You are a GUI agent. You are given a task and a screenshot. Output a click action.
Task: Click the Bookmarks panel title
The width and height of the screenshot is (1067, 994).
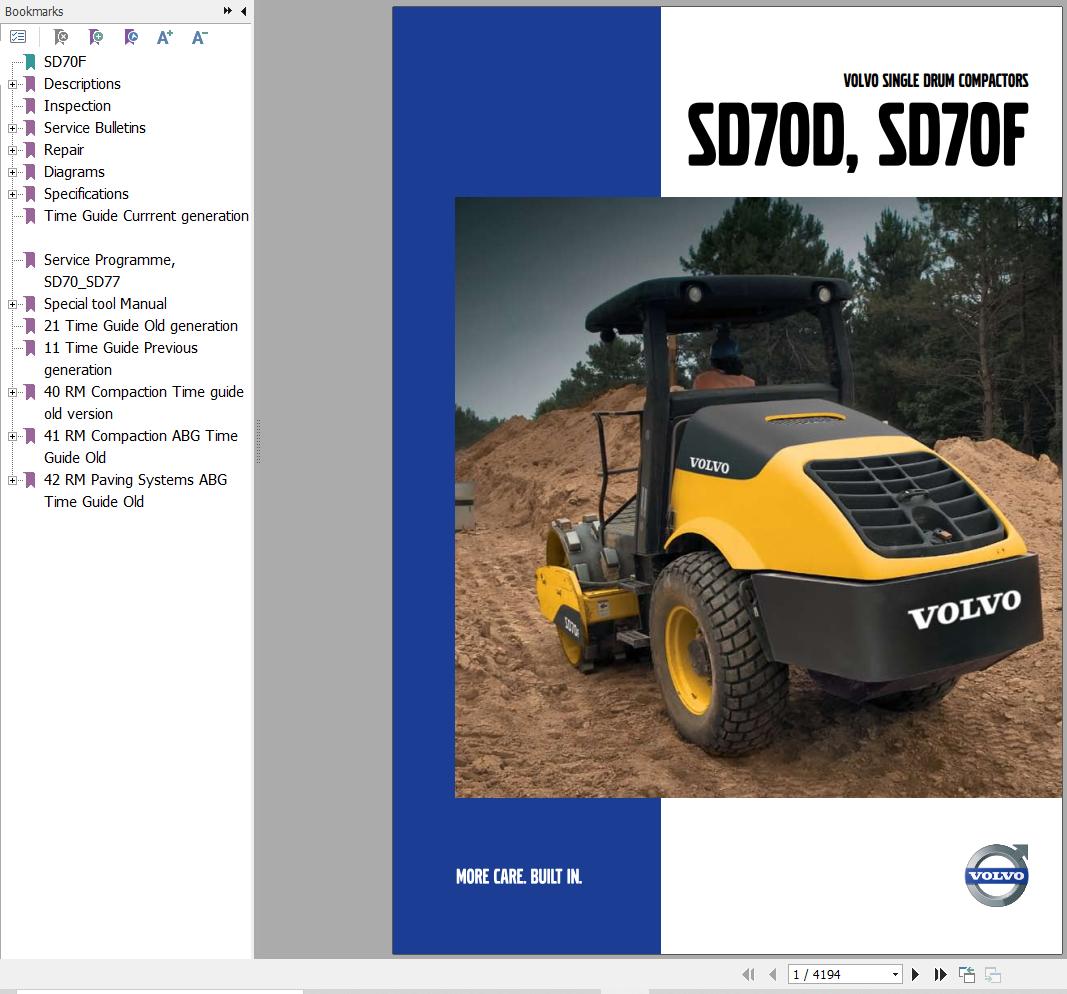click(34, 12)
